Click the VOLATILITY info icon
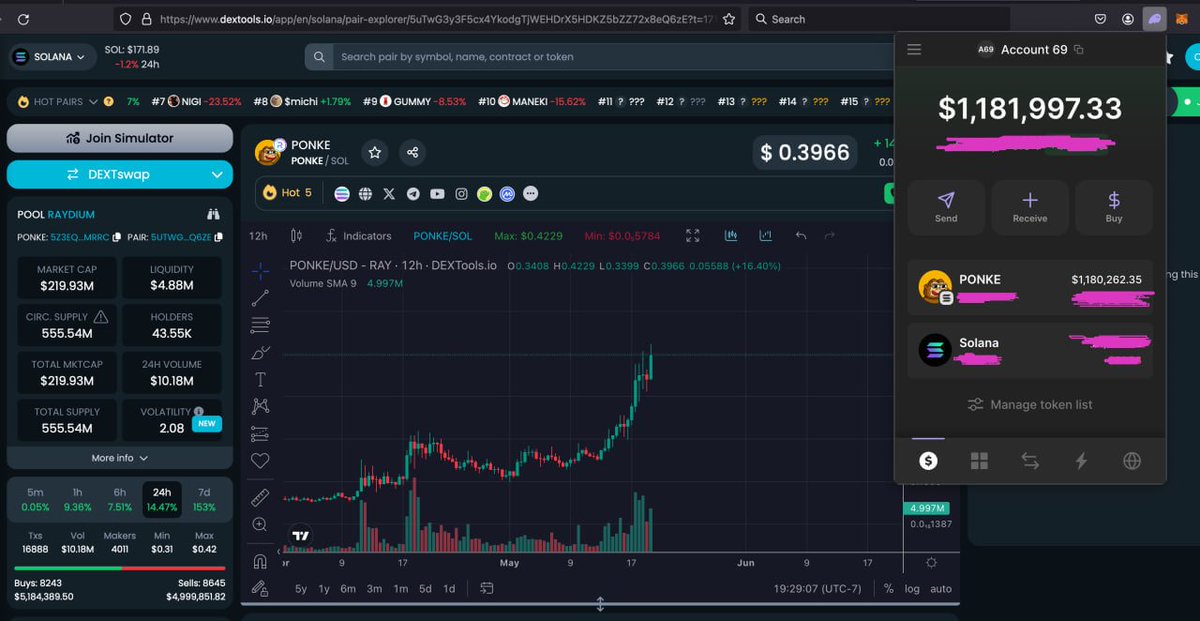Image resolution: width=1200 pixels, height=621 pixels. point(199,411)
